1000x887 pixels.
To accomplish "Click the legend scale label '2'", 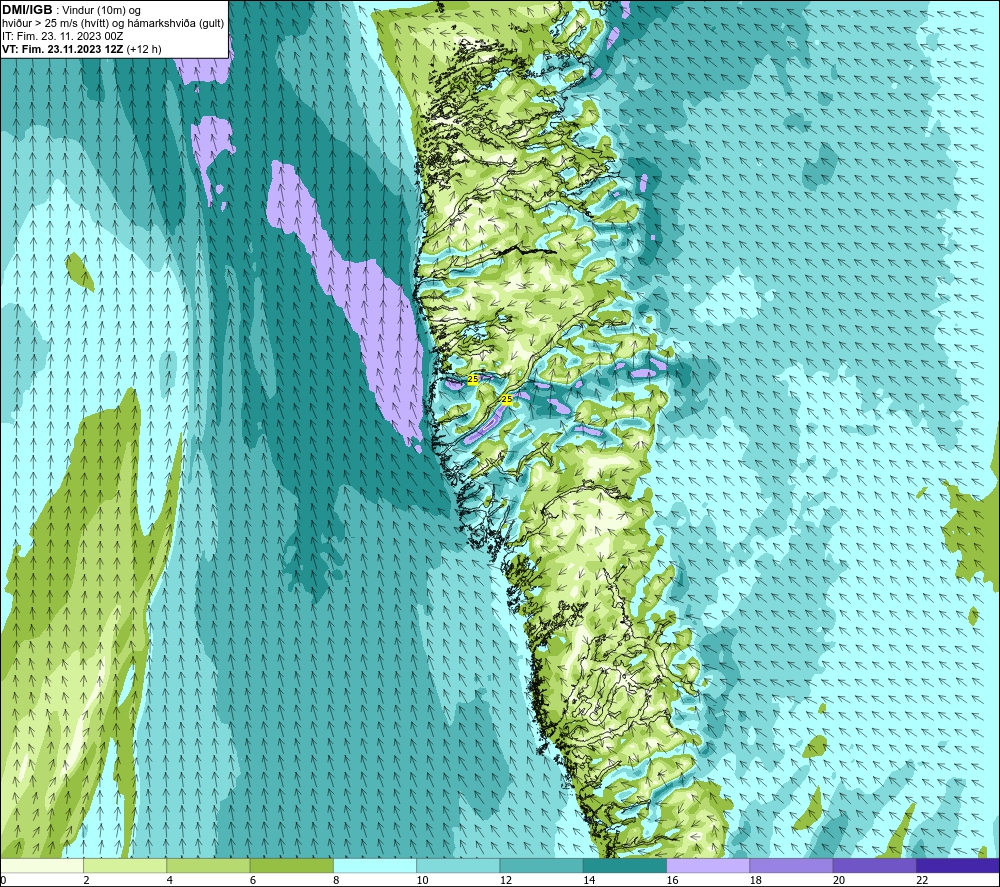I will click(86, 880).
